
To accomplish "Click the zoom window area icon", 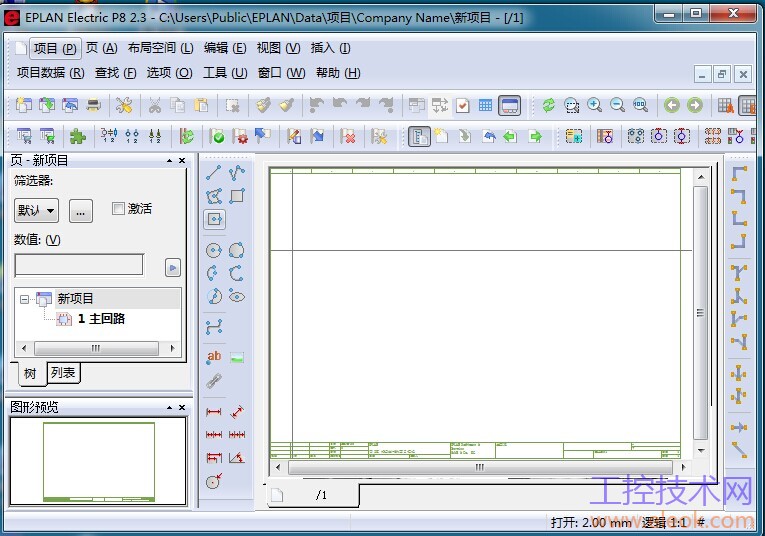I will click(571, 105).
